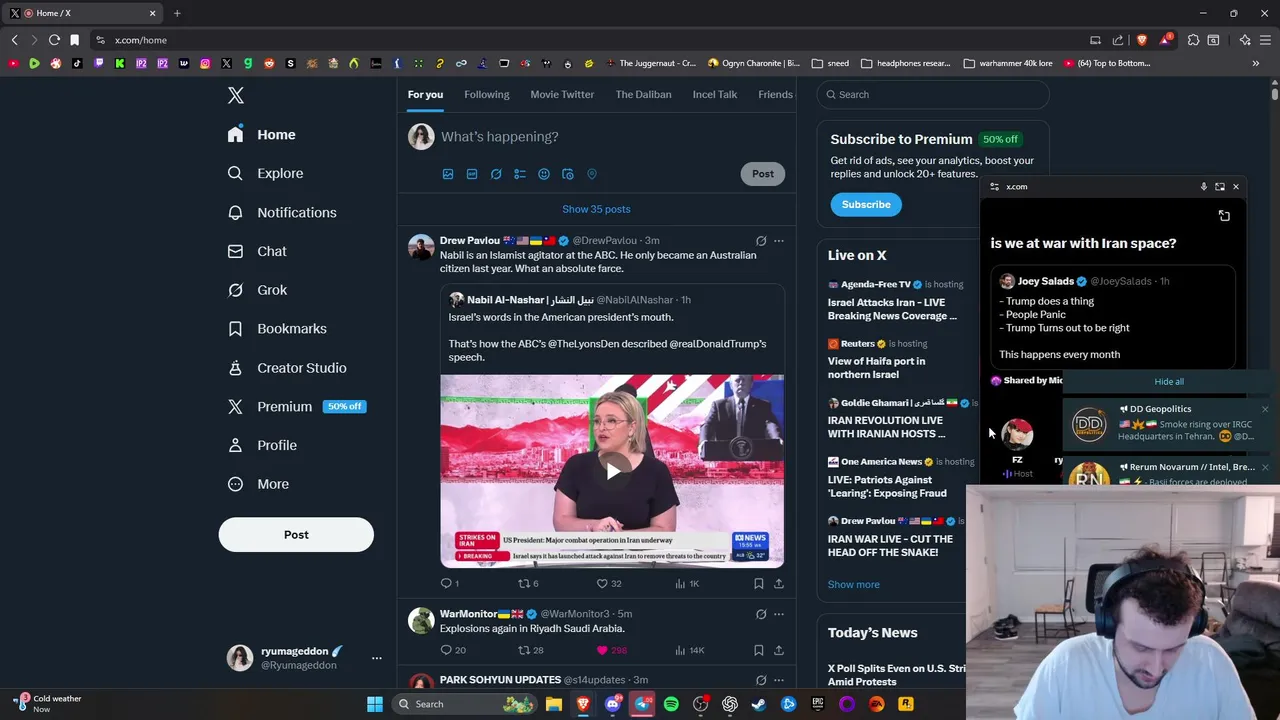
Task: Click Show more under Live on X
Action: click(x=853, y=584)
